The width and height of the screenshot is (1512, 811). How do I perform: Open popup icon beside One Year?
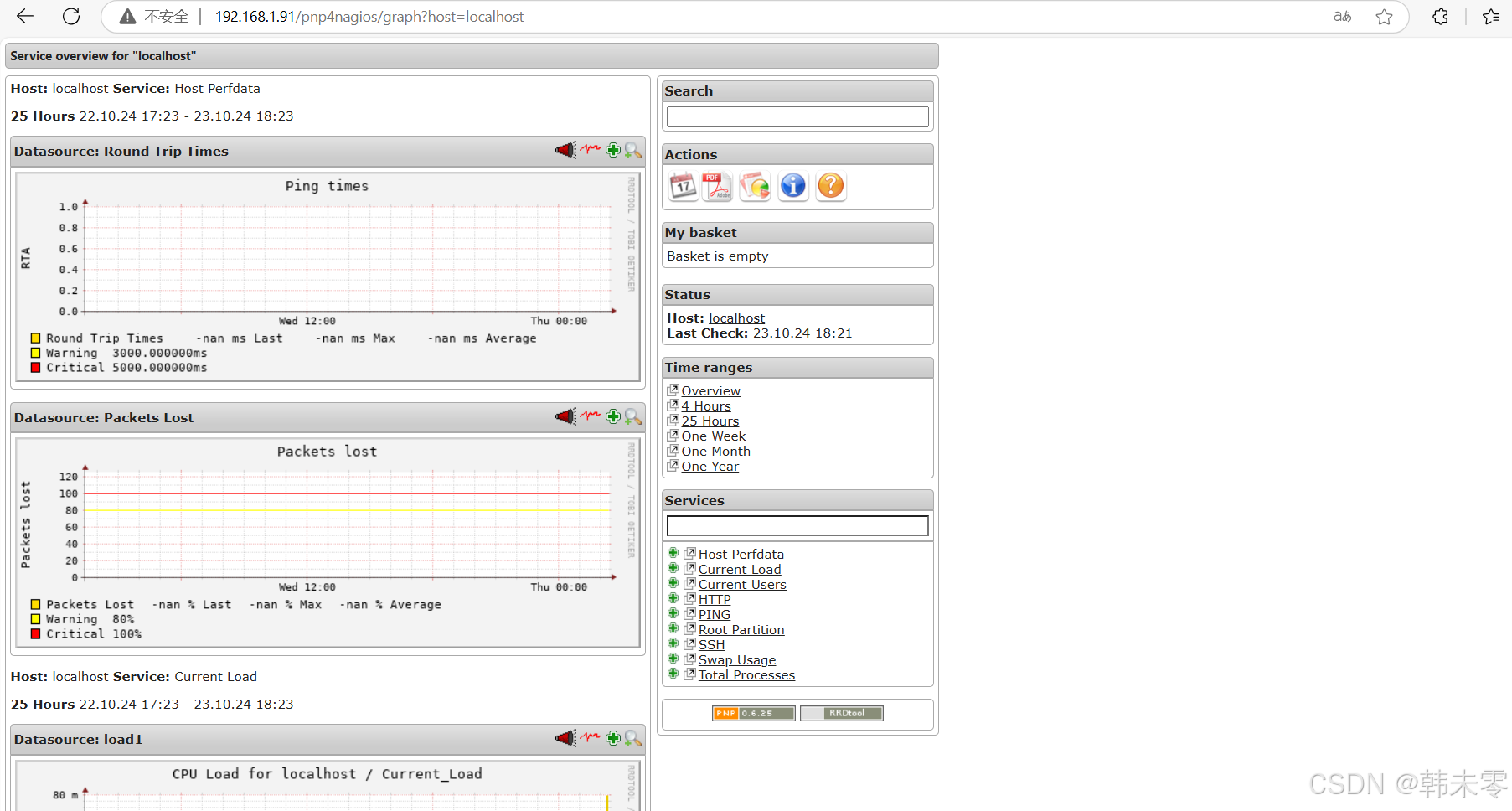673,465
